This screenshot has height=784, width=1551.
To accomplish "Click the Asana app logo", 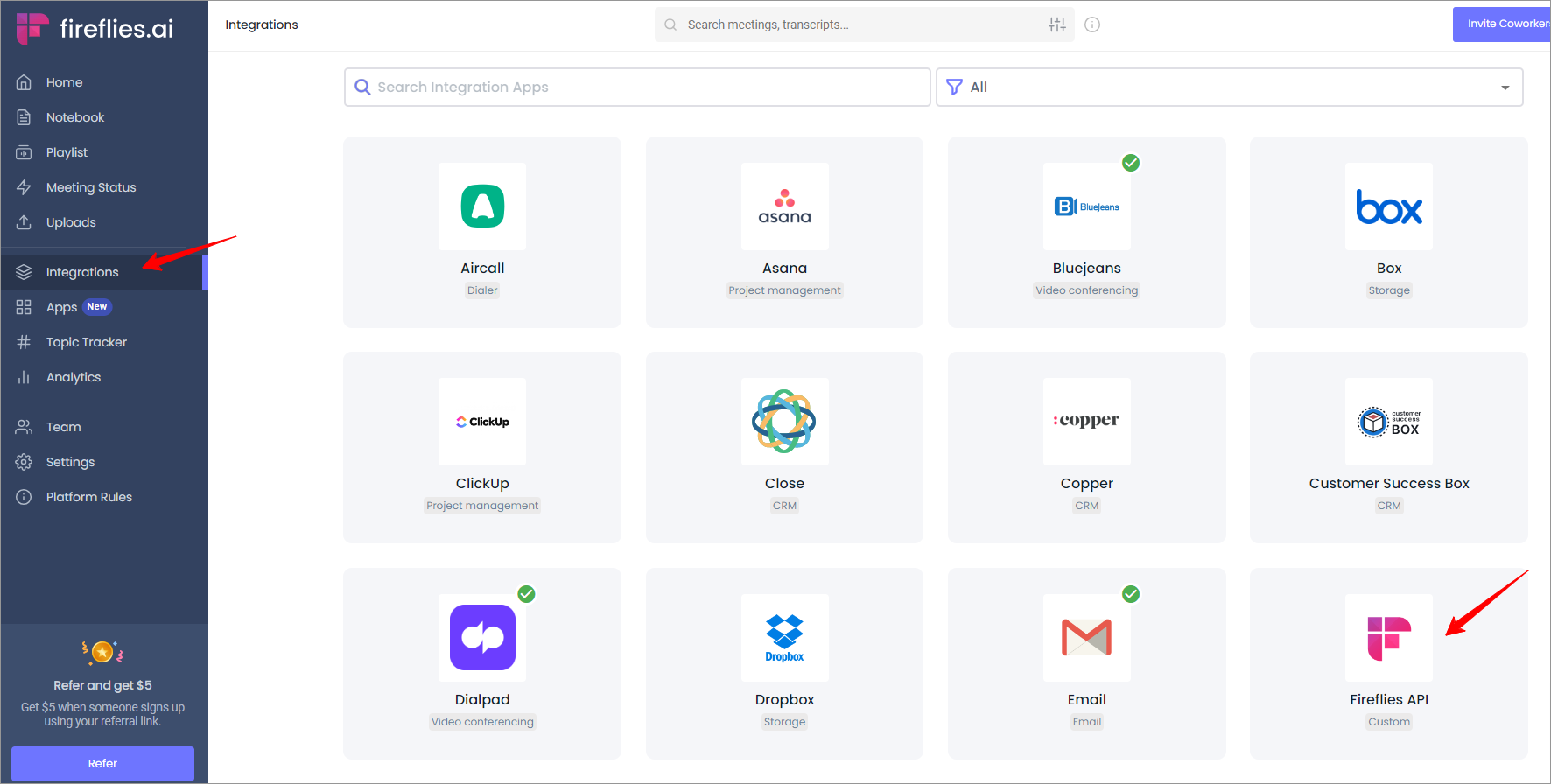I will coord(785,206).
